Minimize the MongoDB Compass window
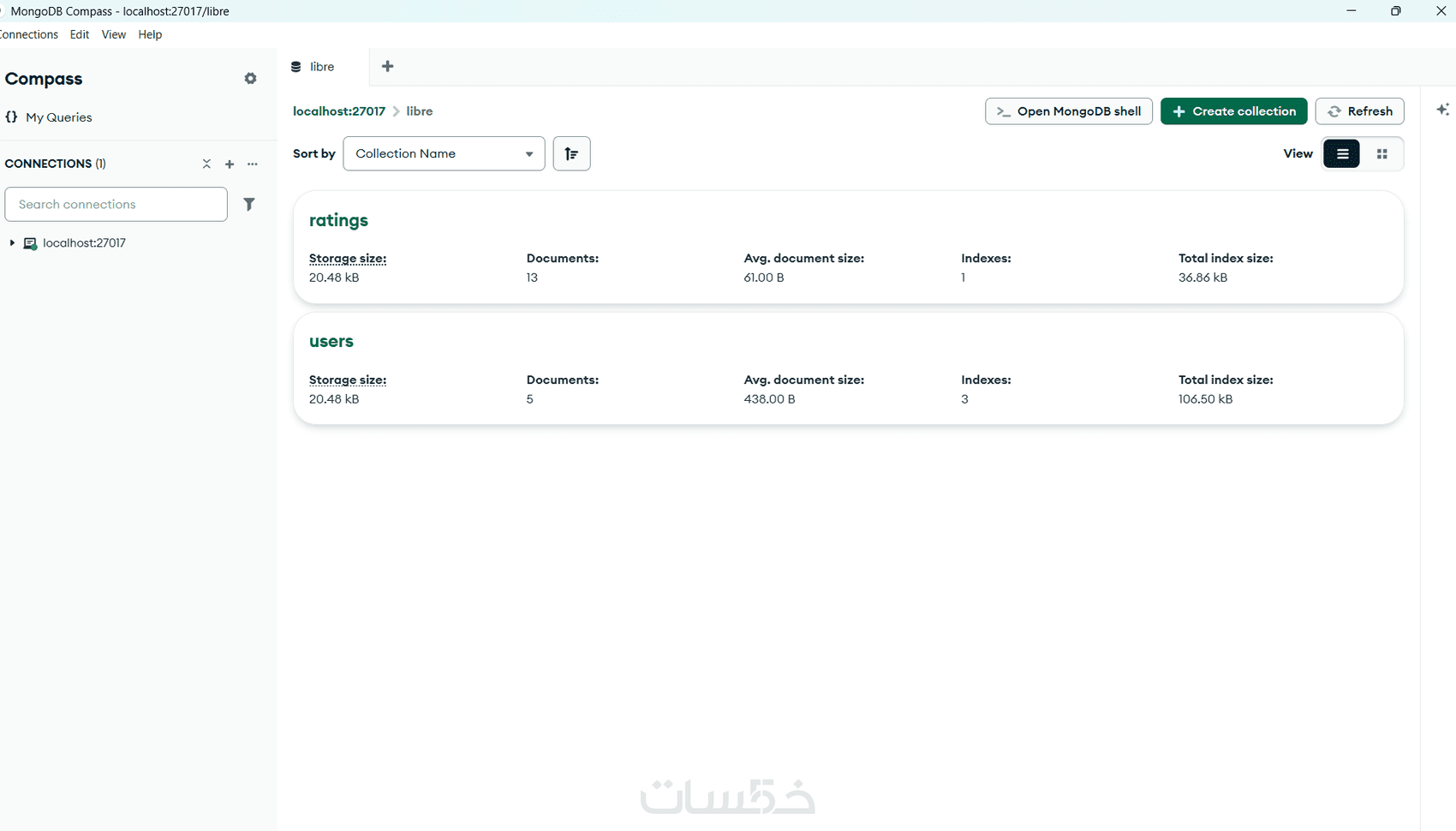 point(1352,11)
